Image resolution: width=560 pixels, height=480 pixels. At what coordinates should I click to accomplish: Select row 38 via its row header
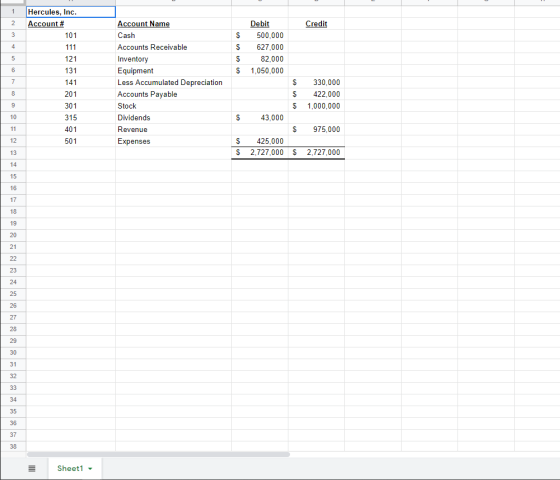(13, 446)
